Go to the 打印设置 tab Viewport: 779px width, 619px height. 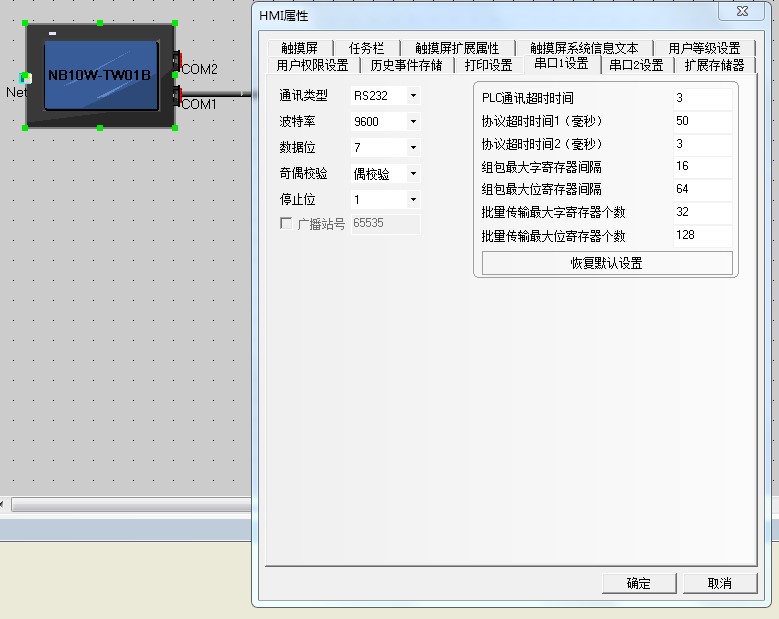pyautogui.click(x=488, y=65)
